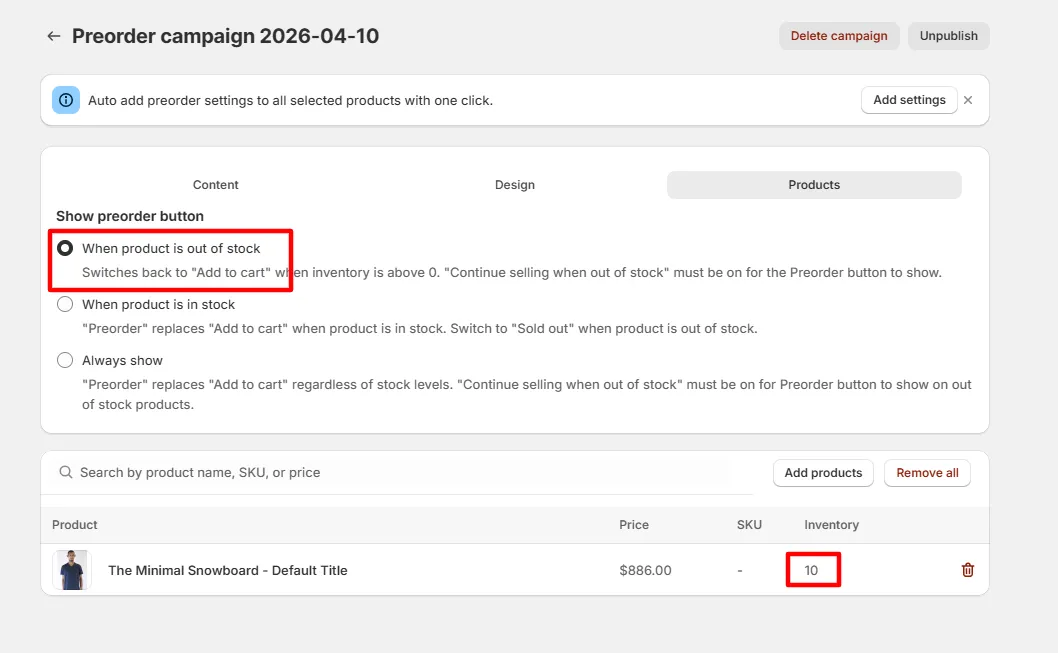Click the Add settings button
This screenshot has height=653, width=1058.
909,100
